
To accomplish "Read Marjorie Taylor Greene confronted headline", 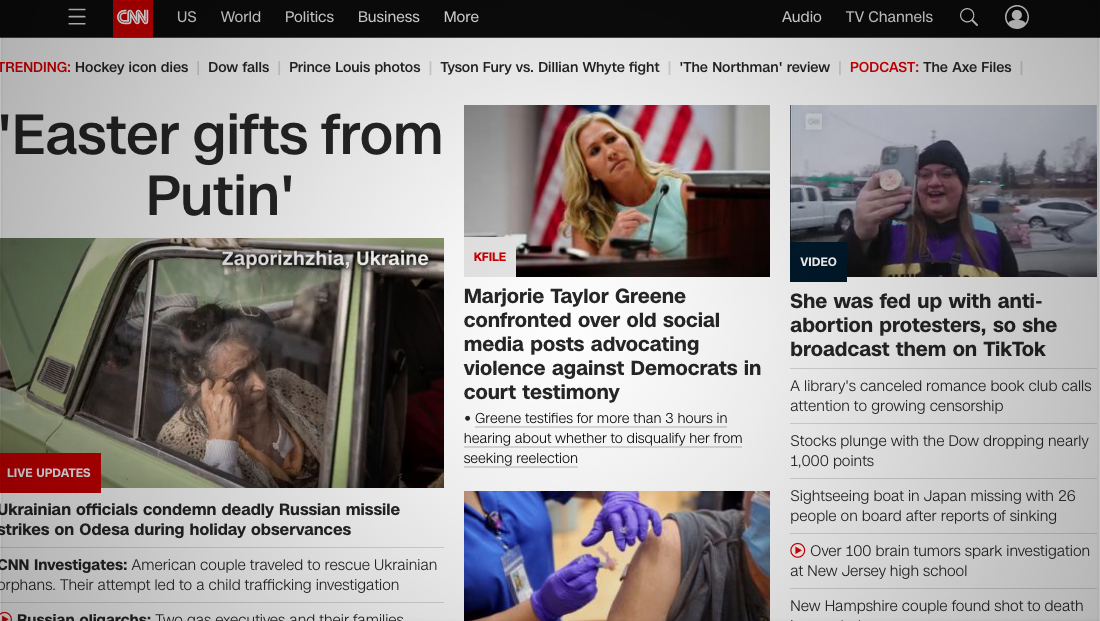I will [x=612, y=344].
